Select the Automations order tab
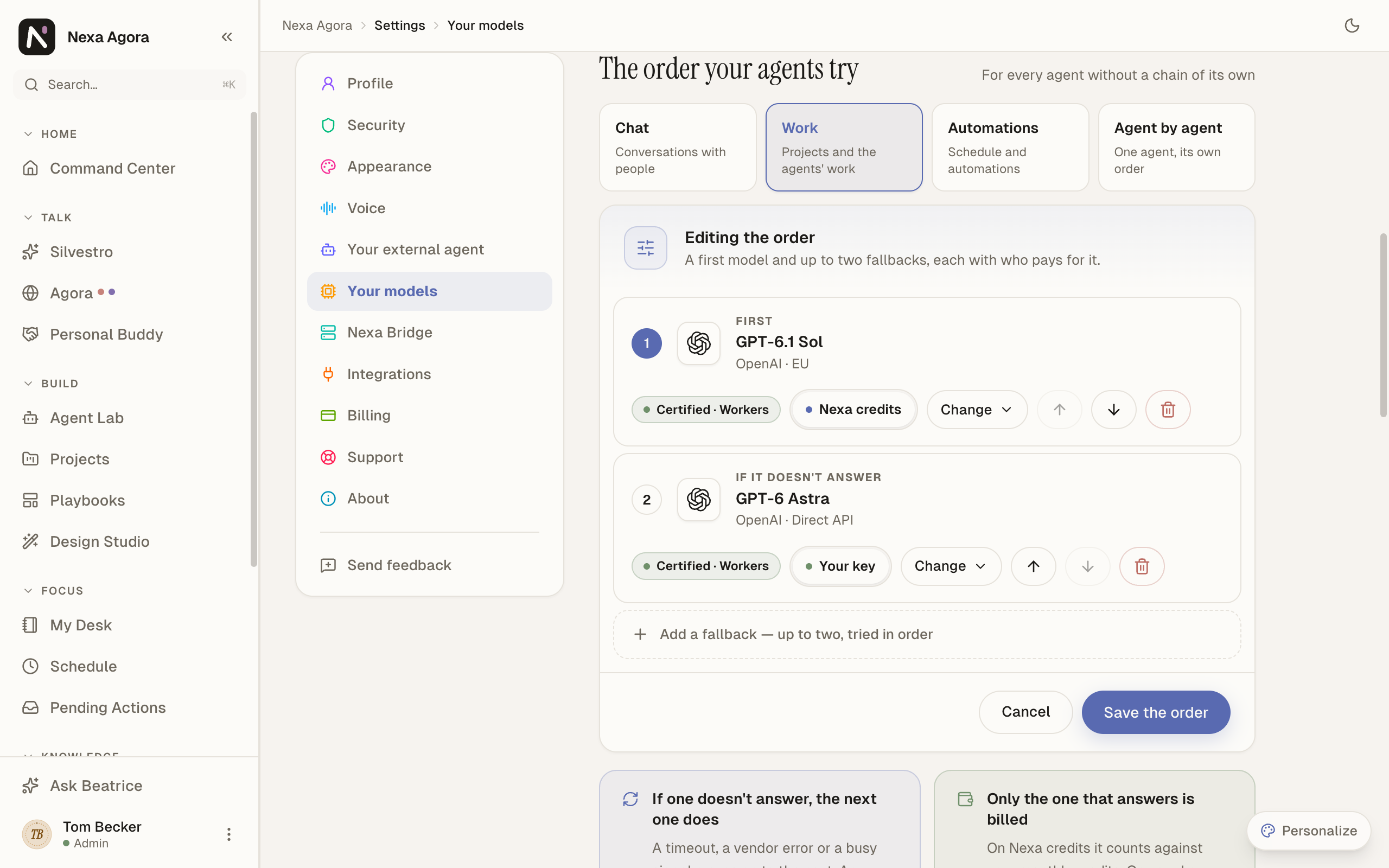The image size is (1389, 868). coord(1010,147)
